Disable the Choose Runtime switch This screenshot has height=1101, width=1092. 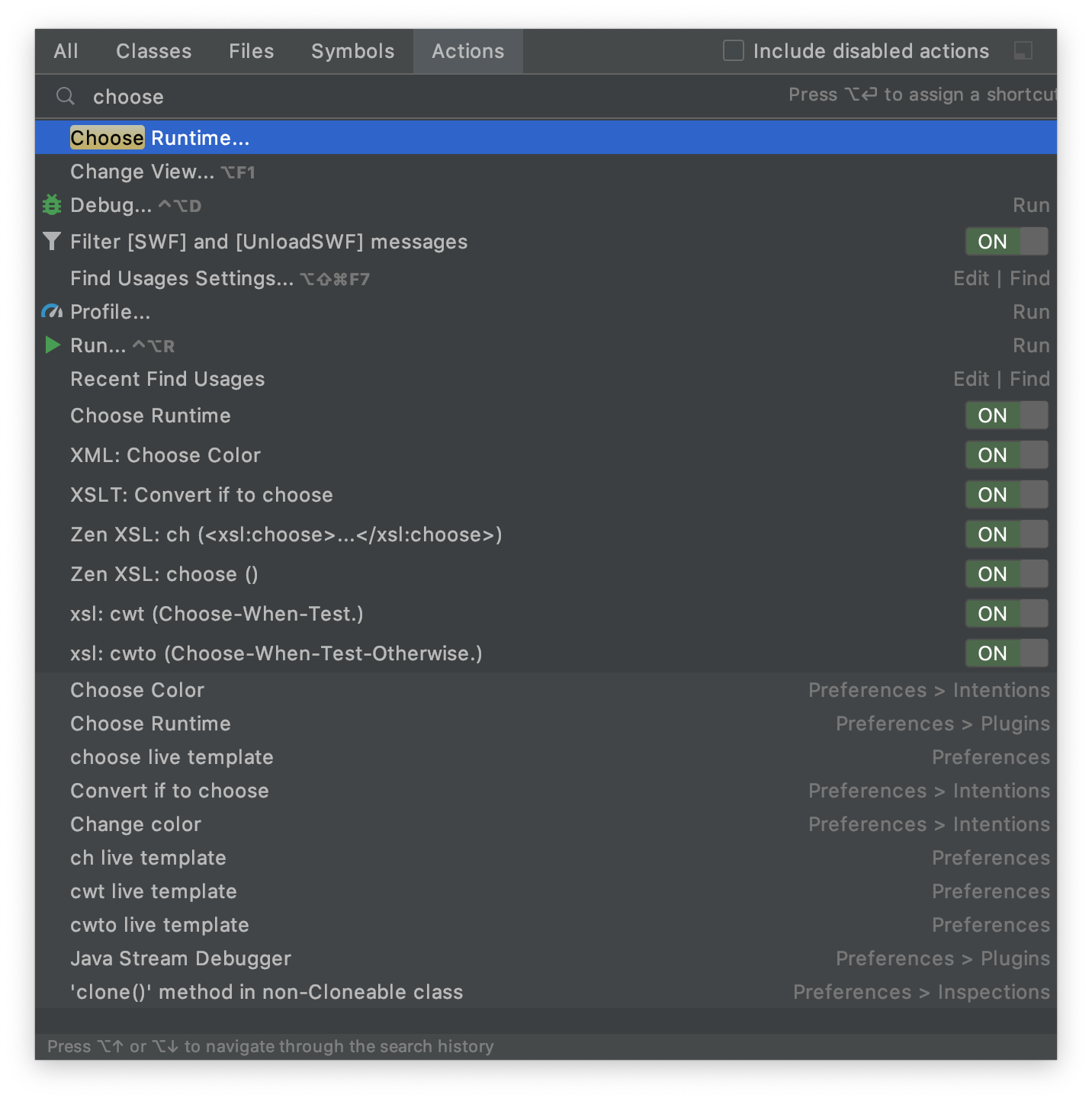coord(1006,415)
